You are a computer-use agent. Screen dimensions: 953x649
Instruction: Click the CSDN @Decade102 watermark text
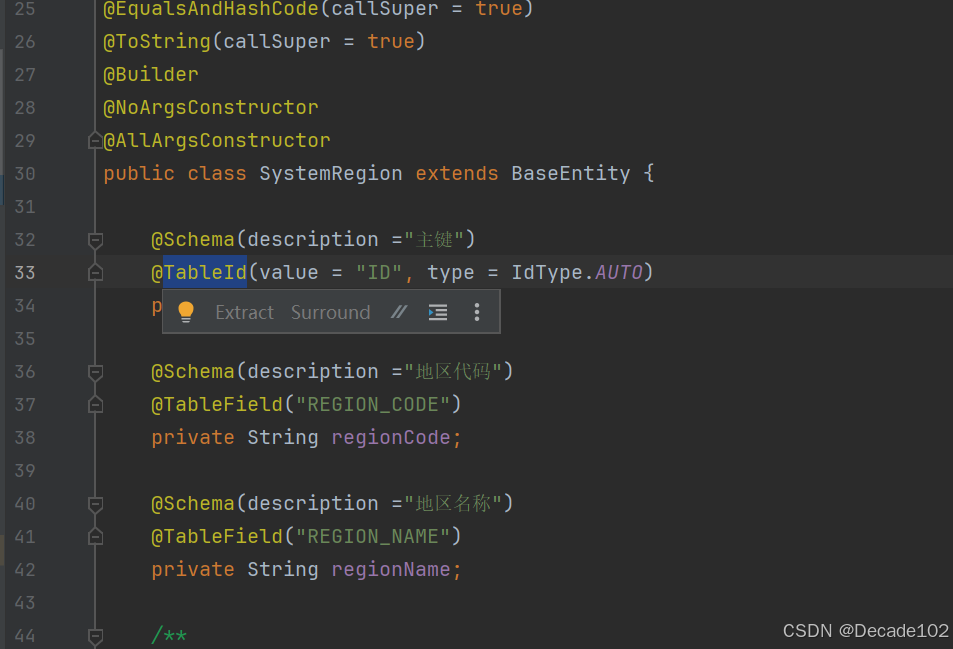865,630
